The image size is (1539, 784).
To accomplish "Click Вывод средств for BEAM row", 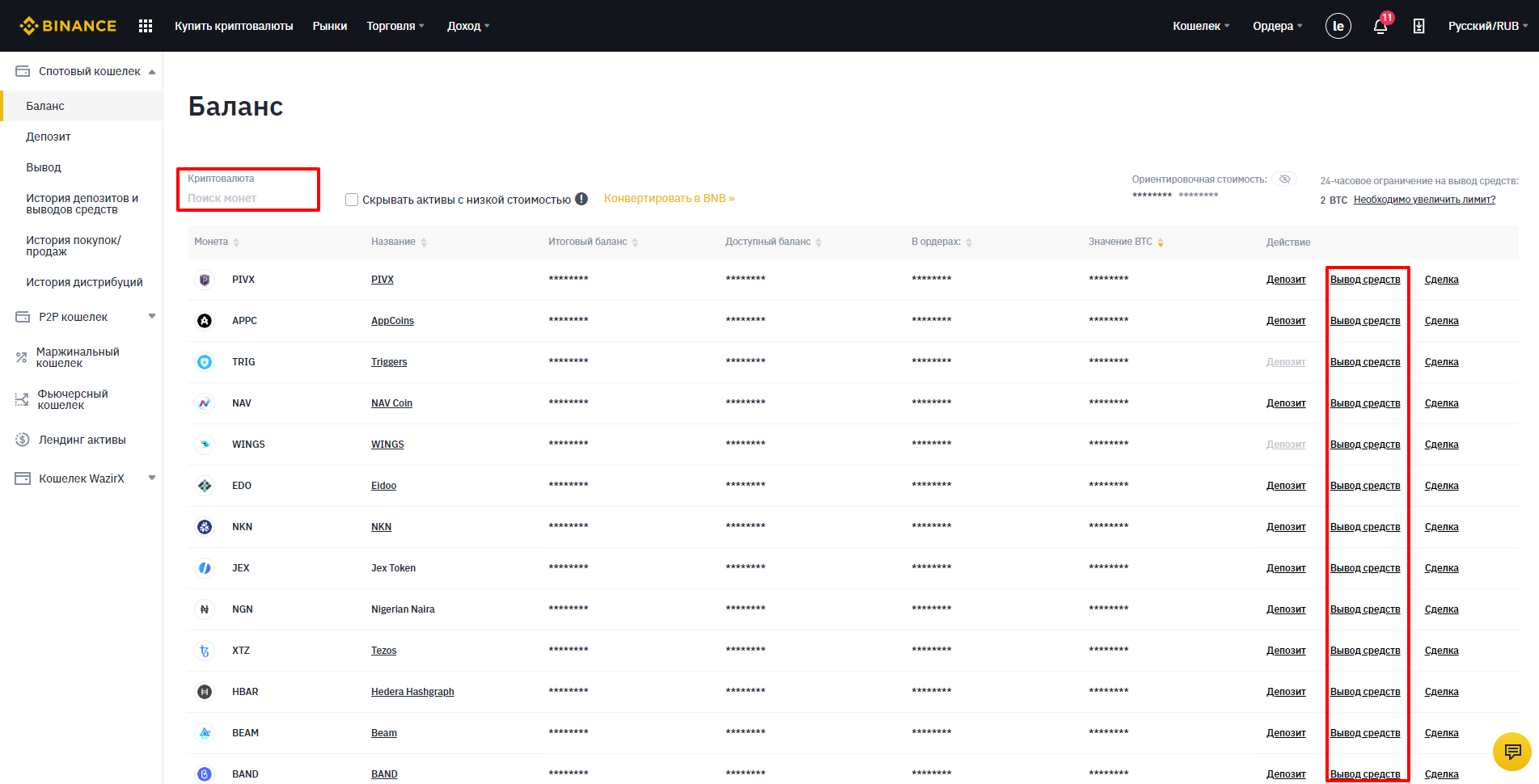I will tap(1365, 733).
